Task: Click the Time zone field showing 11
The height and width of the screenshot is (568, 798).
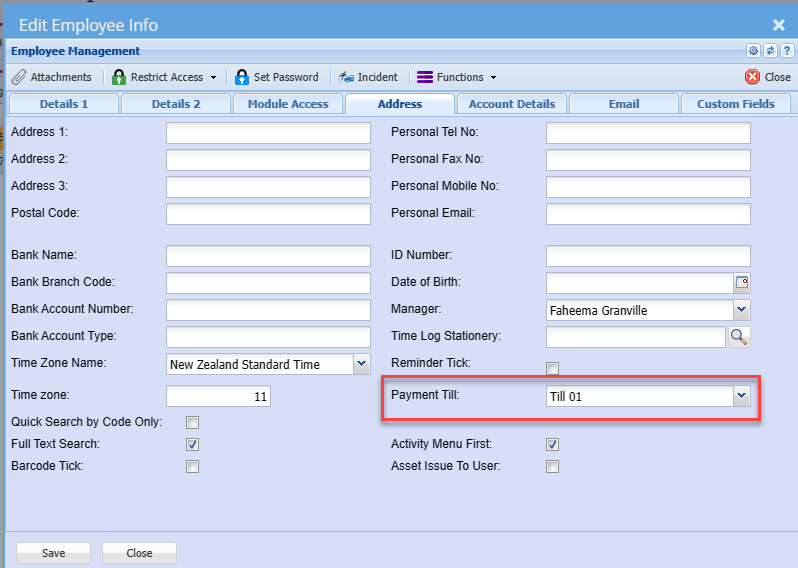Action: pos(218,396)
